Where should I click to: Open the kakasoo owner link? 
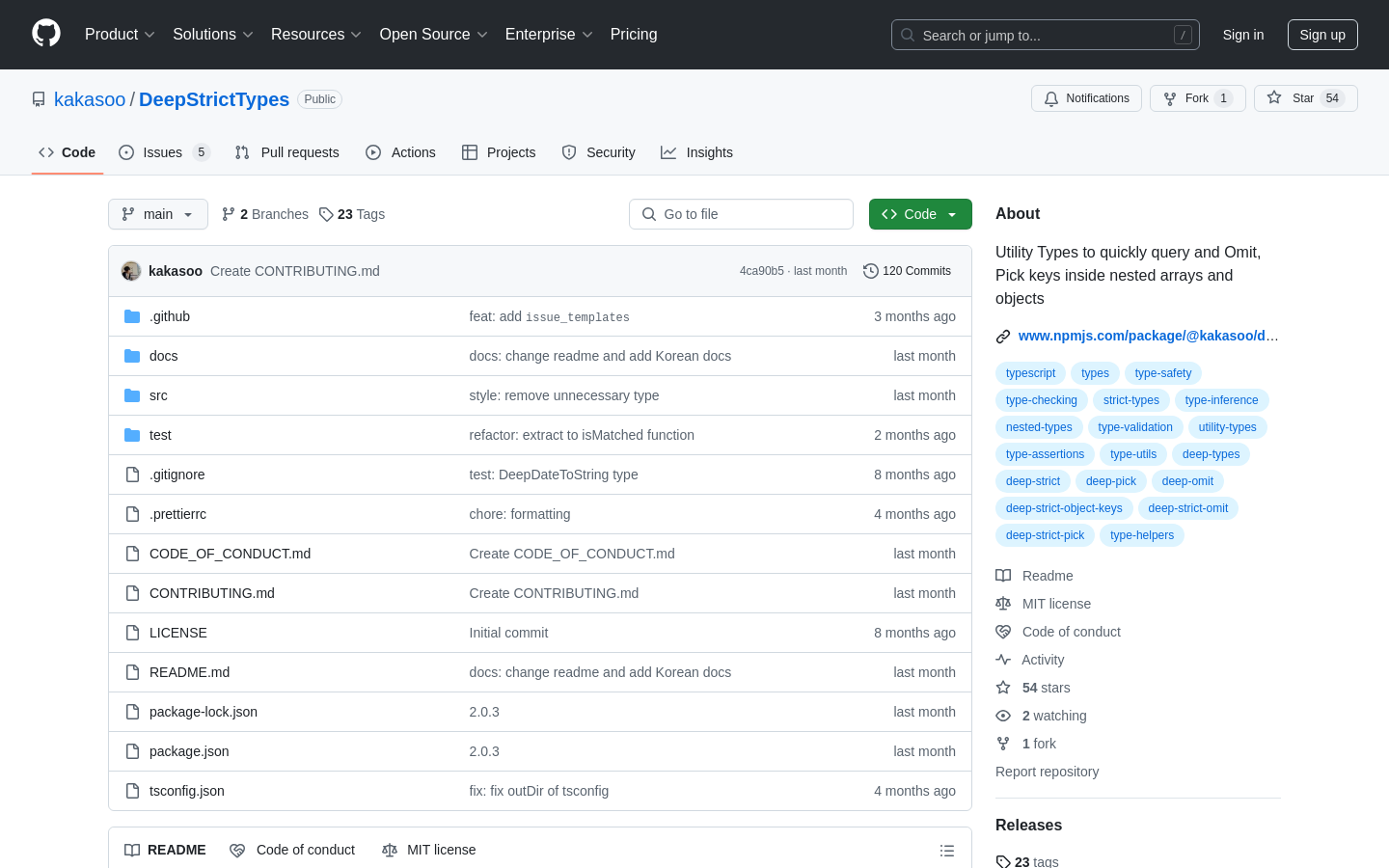[90, 99]
